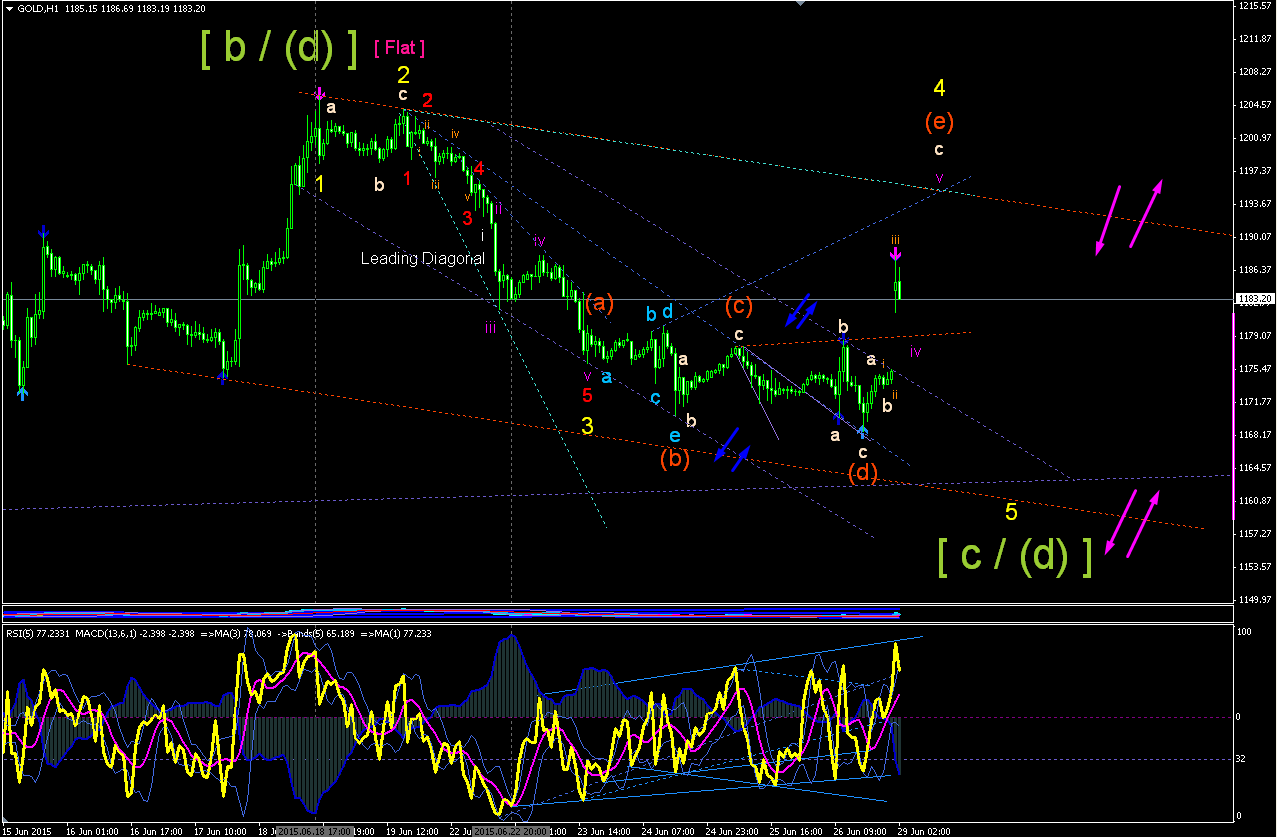Select the green '[ c / (d) ]' wave label
The image size is (1277, 837).
point(1015,556)
